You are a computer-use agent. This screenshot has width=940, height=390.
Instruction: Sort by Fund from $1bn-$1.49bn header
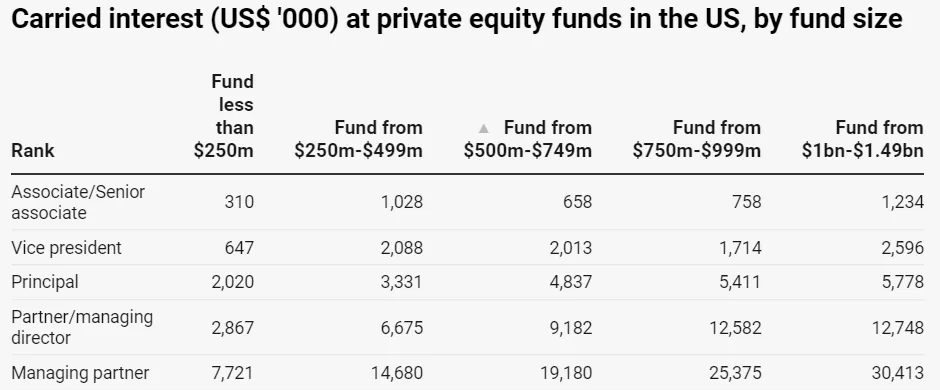point(863,139)
